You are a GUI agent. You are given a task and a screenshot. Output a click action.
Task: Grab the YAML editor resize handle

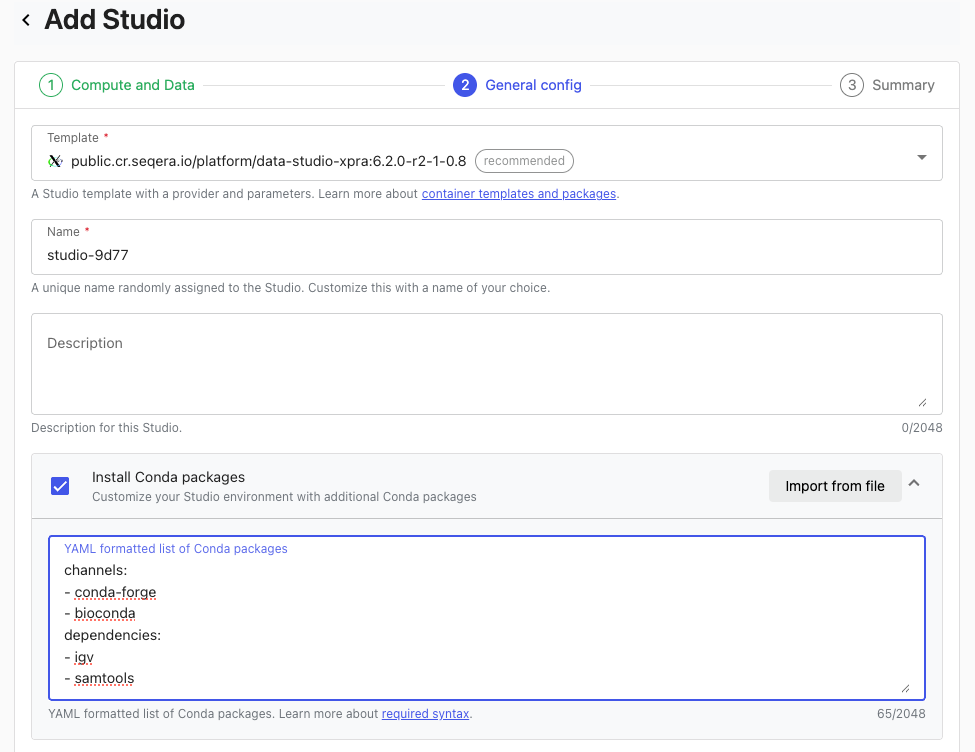pos(905,688)
